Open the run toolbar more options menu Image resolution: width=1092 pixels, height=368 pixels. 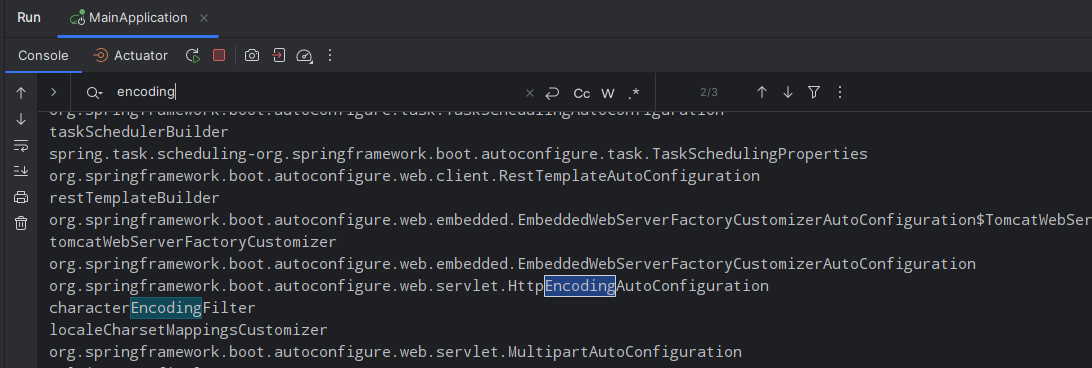point(330,55)
